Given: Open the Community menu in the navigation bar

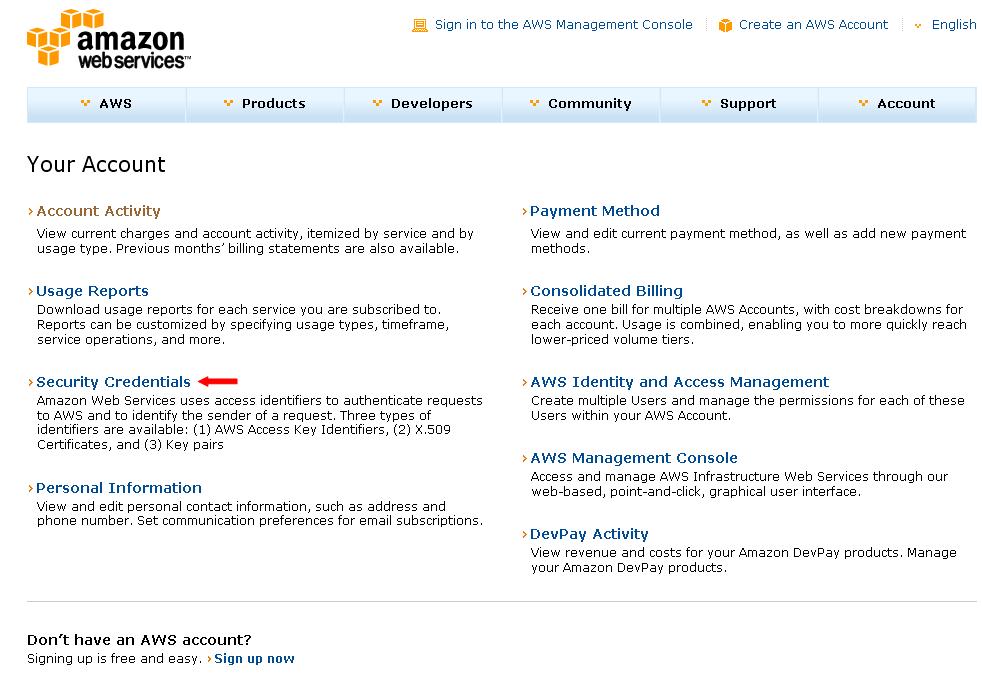Looking at the screenshot, I should click(x=580, y=104).
